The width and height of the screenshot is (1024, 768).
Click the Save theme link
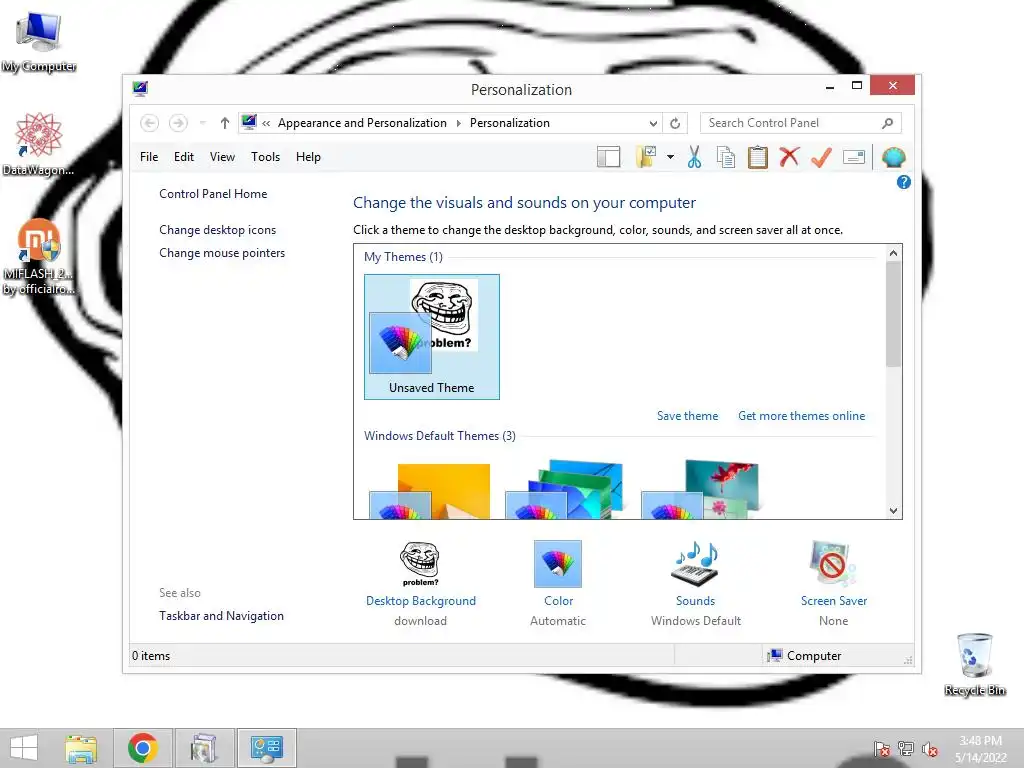687,416
